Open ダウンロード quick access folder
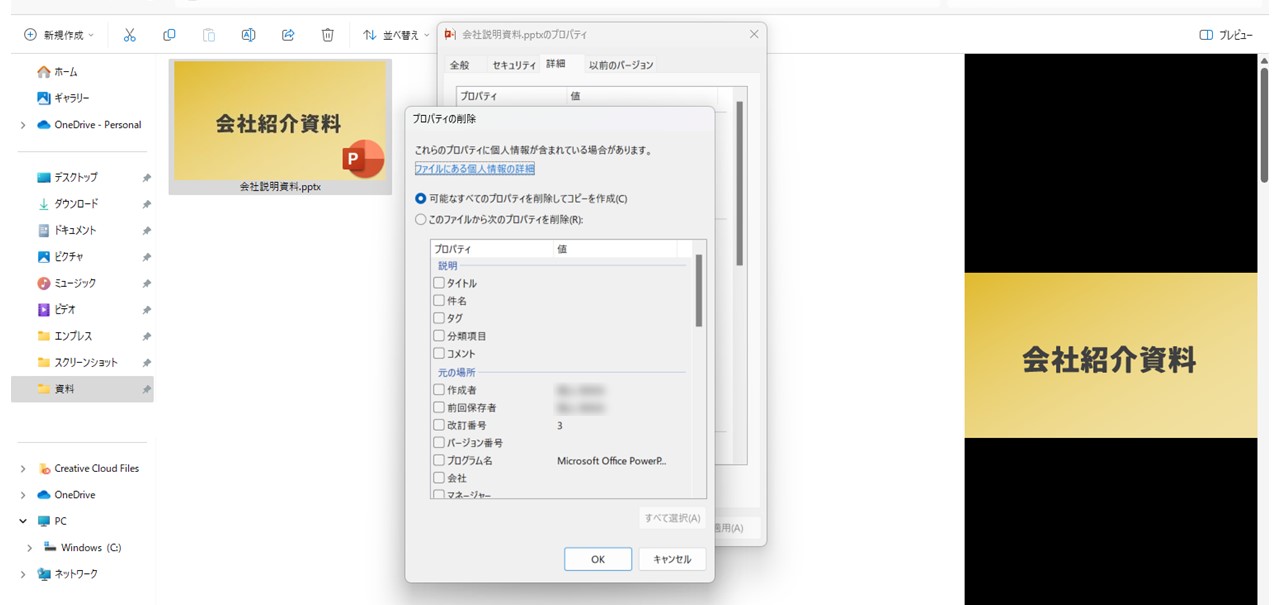This screenshot has height=605, width=1280. tap(68, 204)
